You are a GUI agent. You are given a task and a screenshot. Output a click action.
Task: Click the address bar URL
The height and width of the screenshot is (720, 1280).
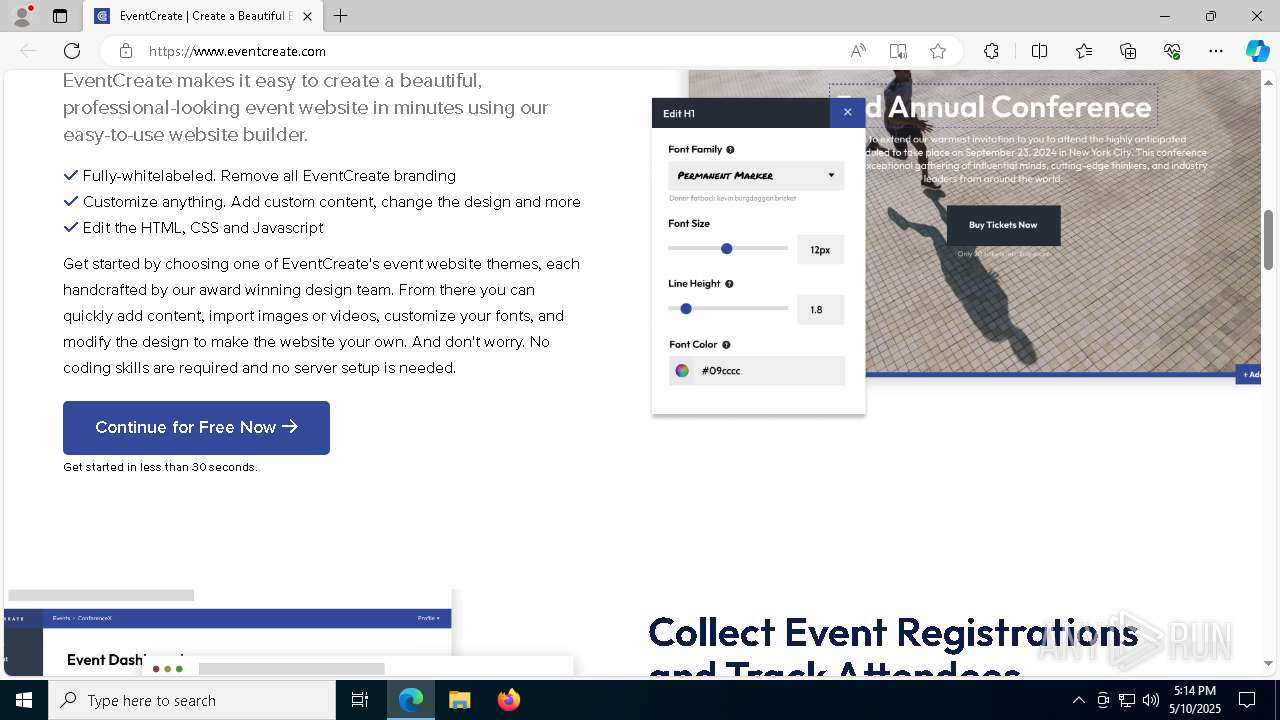pyautogui.click(x=237, y=51)
